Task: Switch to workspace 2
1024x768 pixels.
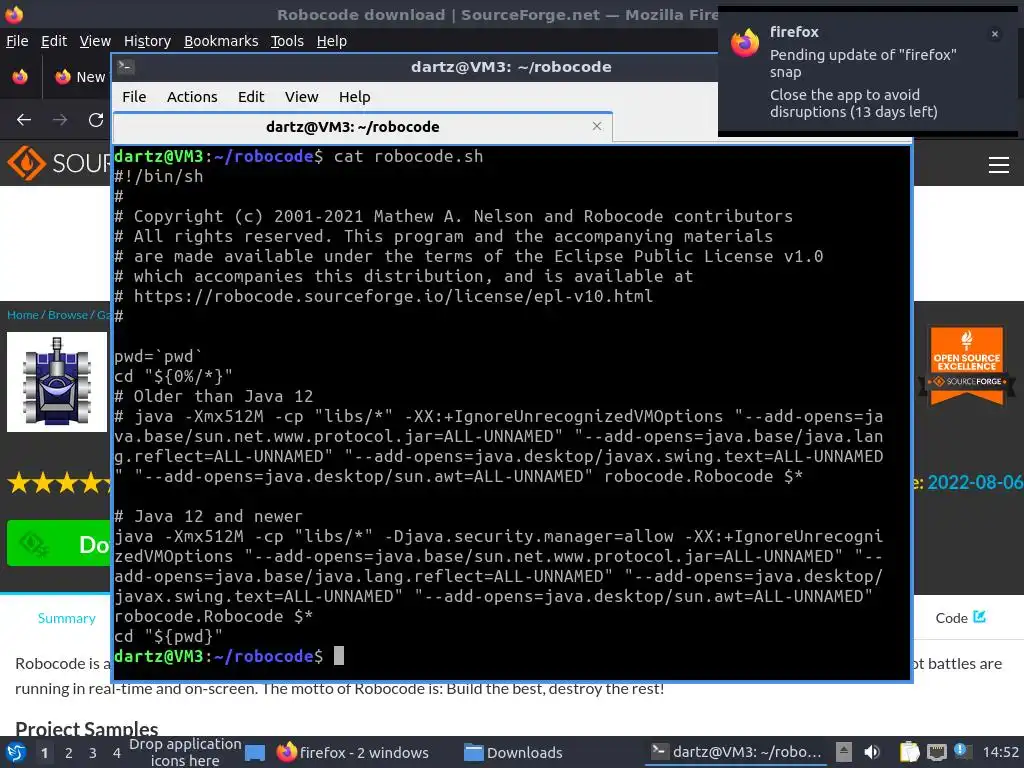Action: [69, 753]
